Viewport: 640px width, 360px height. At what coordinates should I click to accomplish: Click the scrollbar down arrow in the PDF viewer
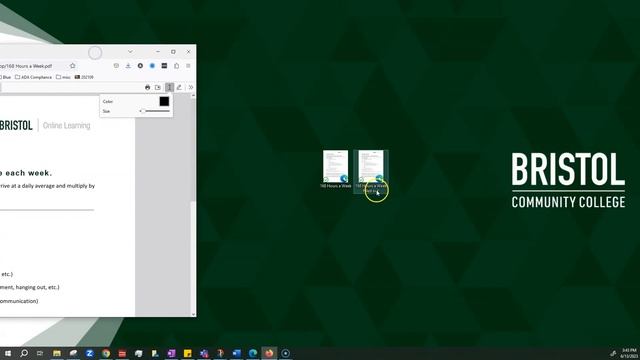tap(193, 314)
